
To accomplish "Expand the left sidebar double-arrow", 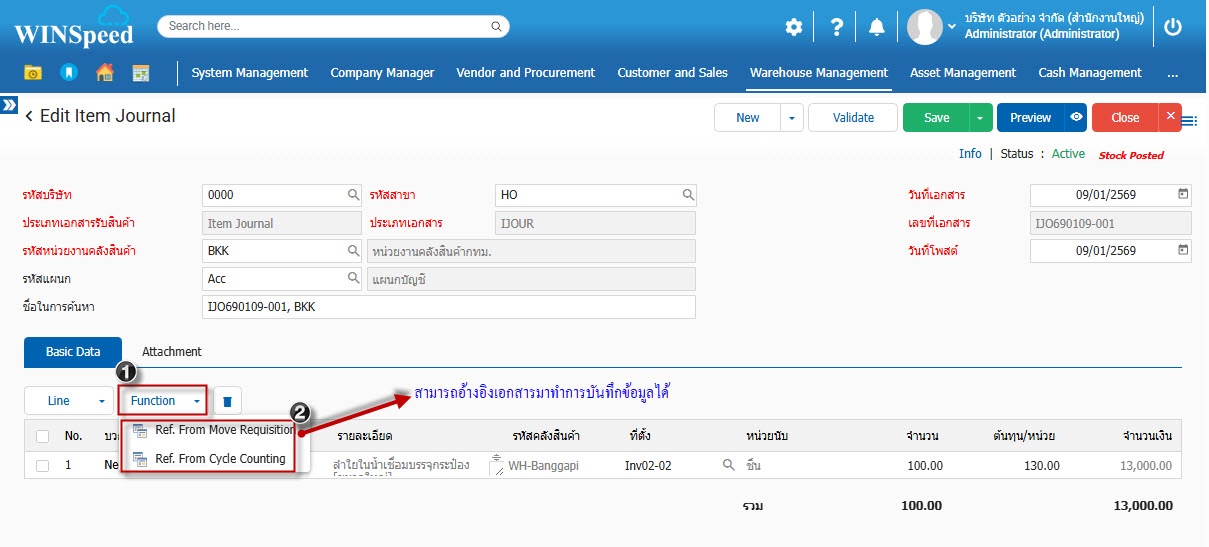I will tap(9, 105).
